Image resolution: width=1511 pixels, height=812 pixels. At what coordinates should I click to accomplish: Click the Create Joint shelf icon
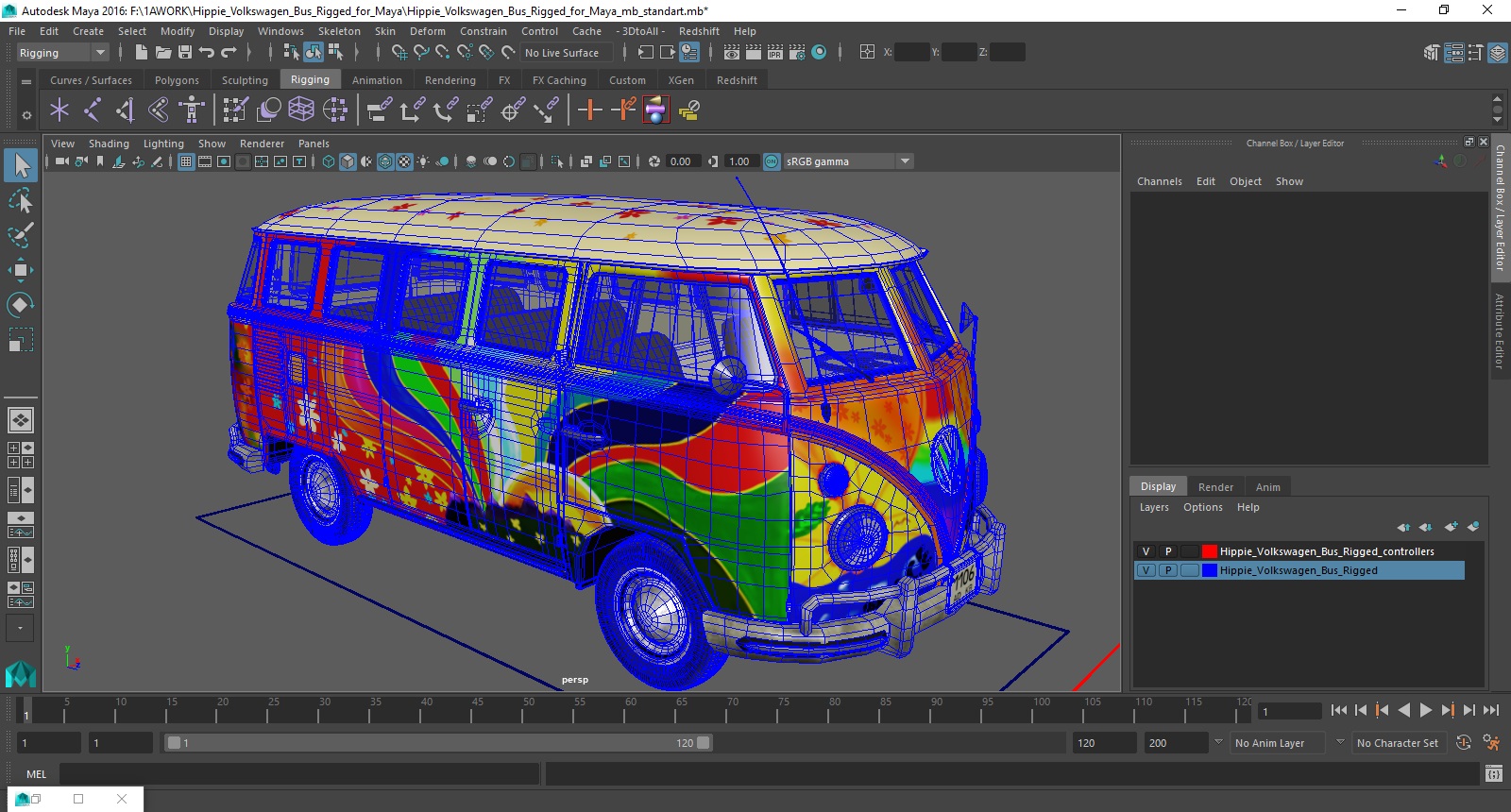[93, 110]
